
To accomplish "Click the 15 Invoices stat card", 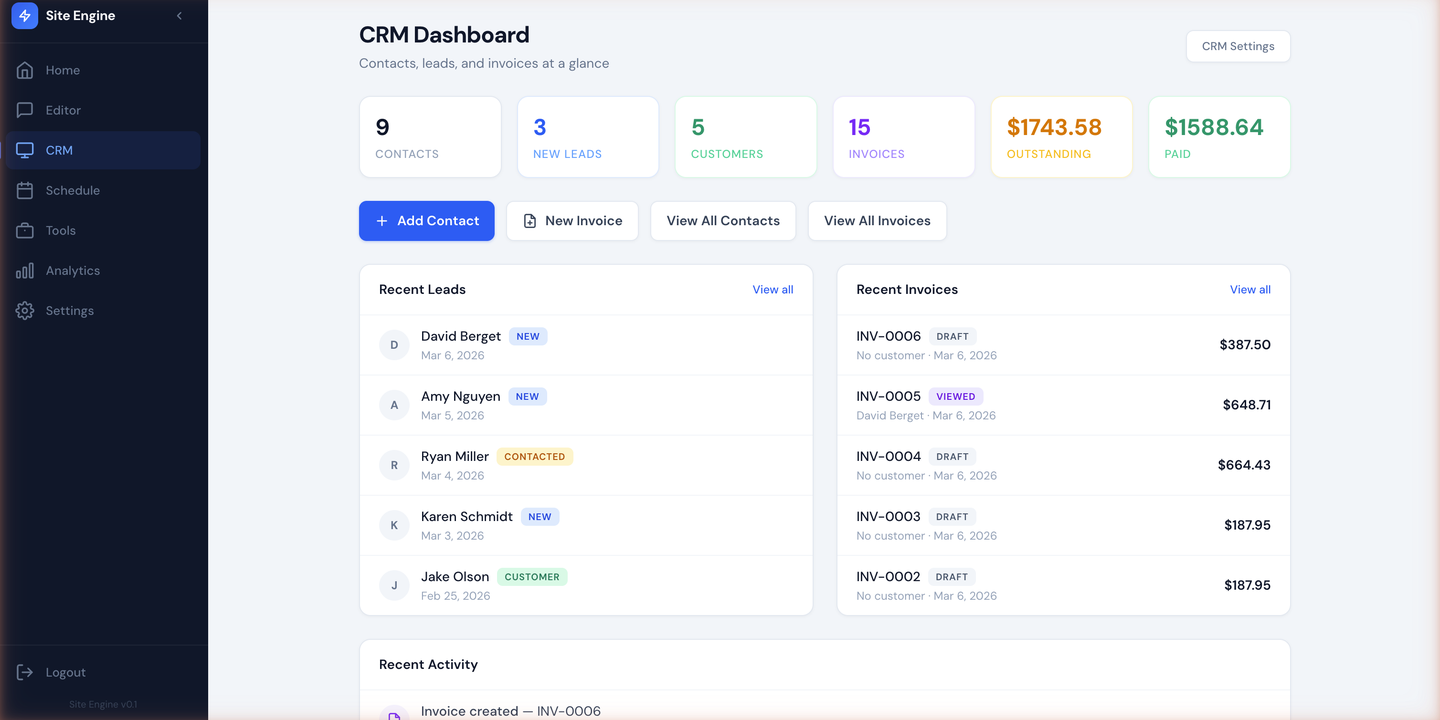I will (x=903, y=136).
